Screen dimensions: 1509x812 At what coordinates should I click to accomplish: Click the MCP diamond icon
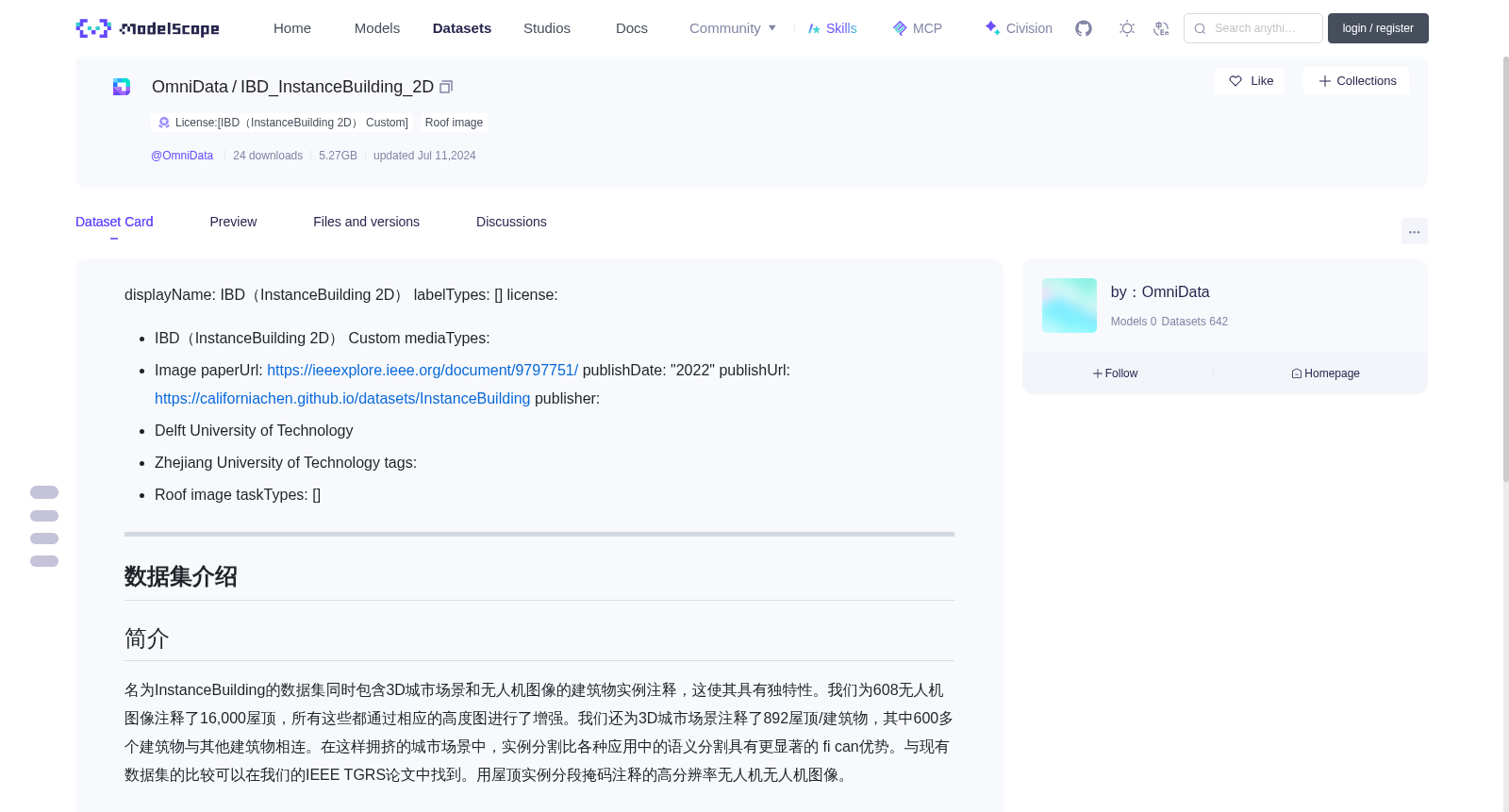pyautogui.click(x=900, y=28)
